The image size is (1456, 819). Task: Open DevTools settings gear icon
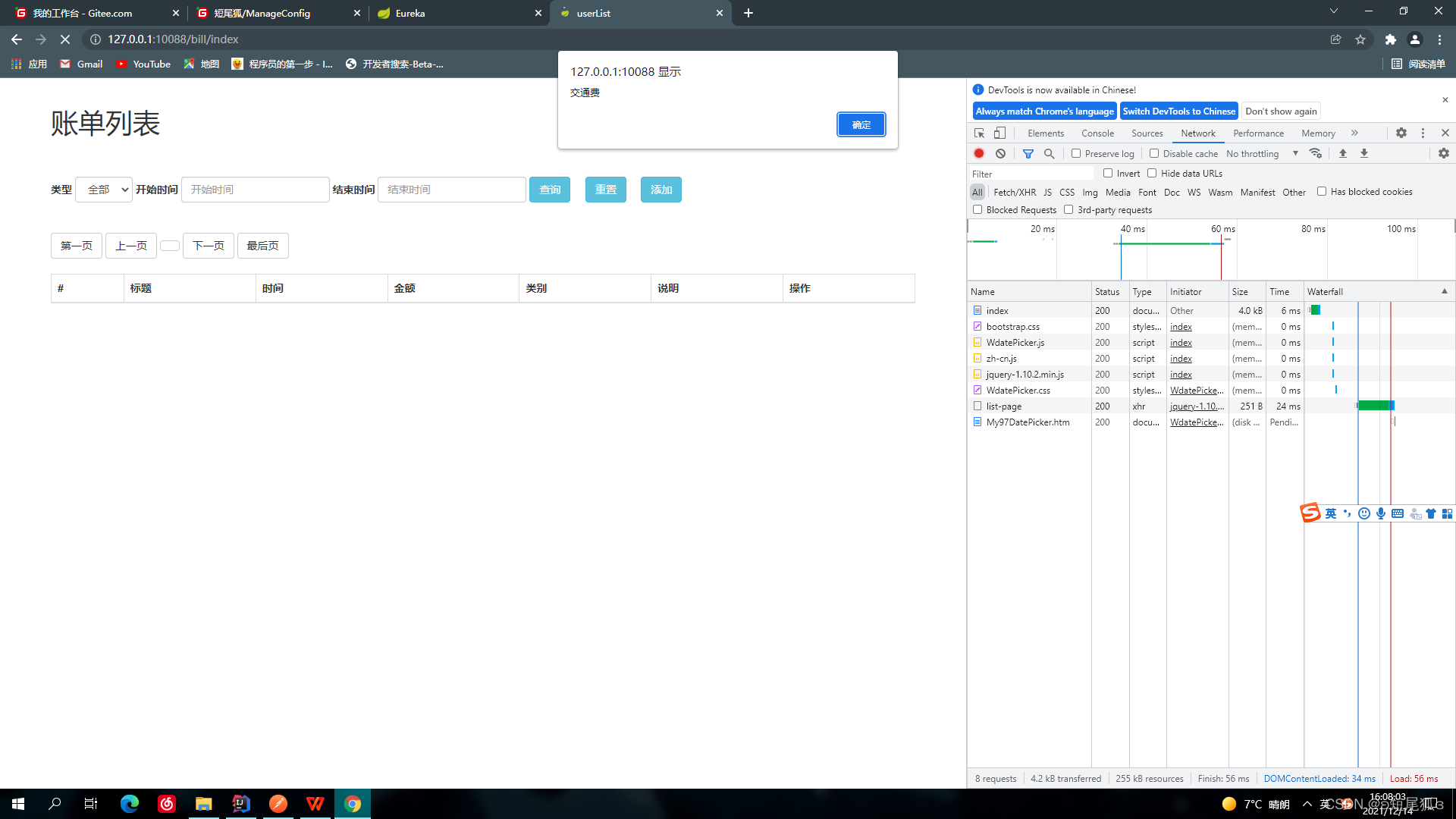(1401, 133)
